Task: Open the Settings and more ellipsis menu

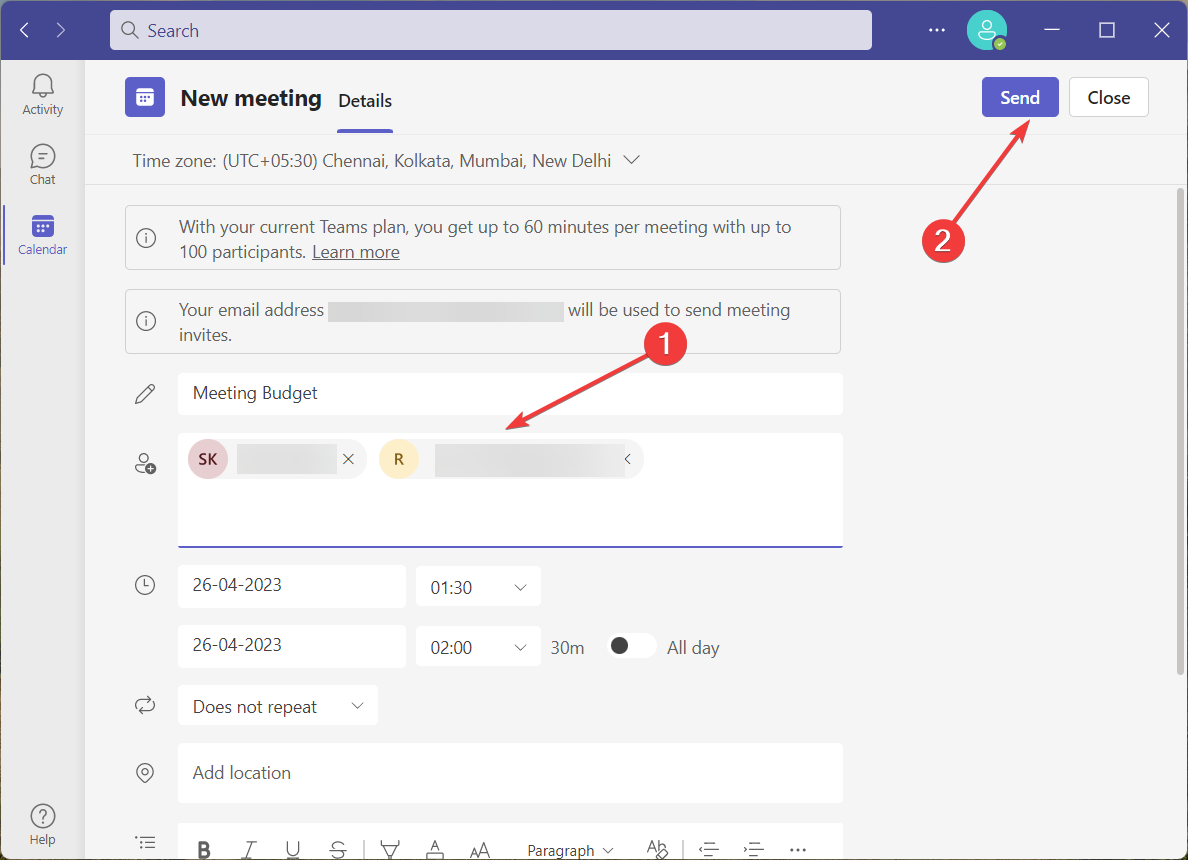Action: pyautogui.click(x=936, y=30)
